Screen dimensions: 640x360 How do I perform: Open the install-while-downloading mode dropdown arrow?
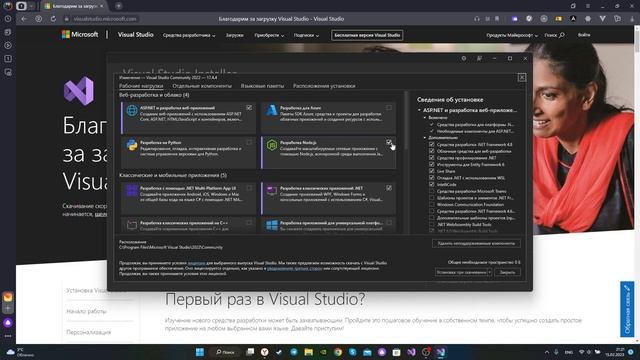(x=489, y=272)
